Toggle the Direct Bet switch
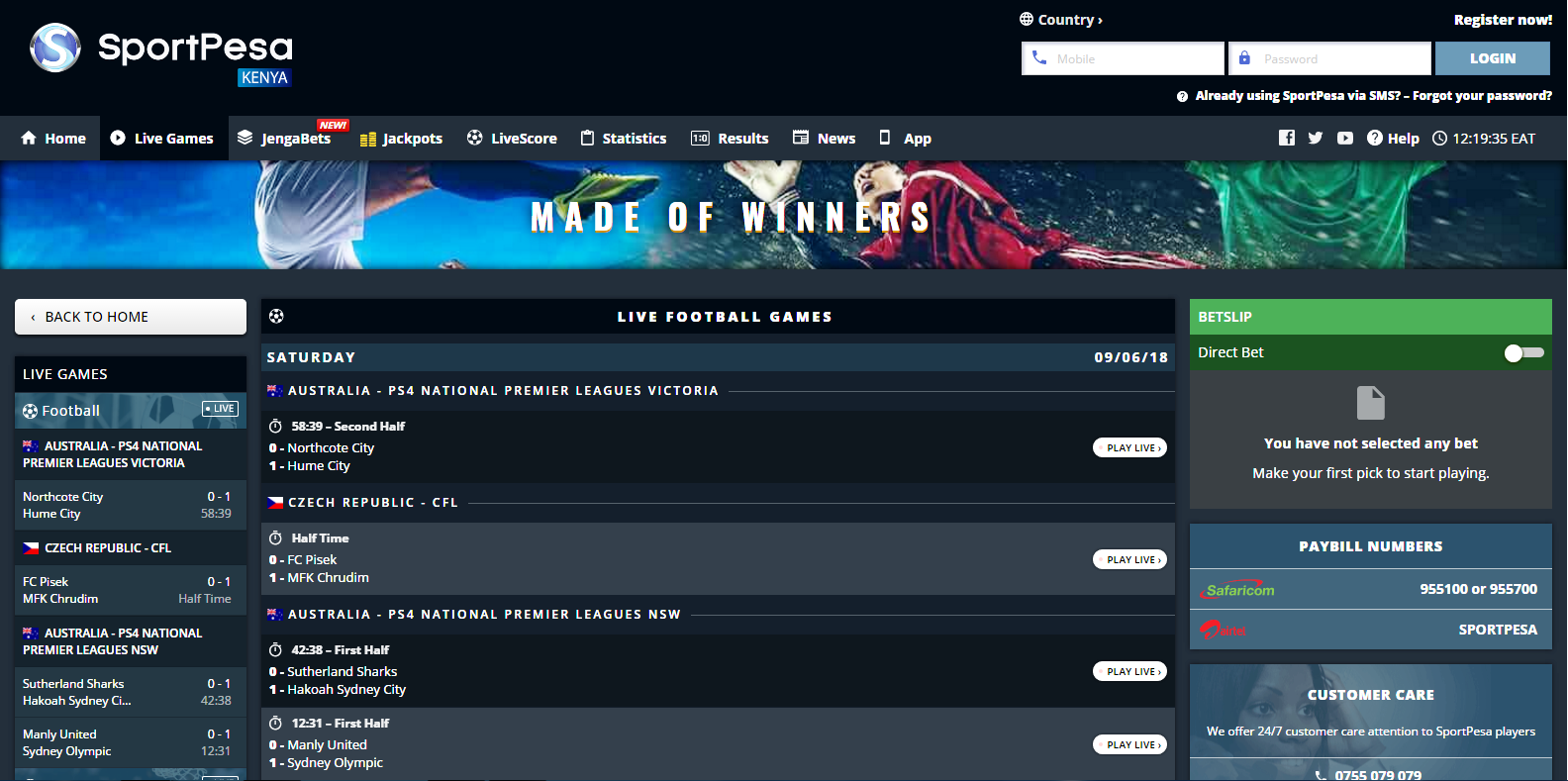Screen dimensions: 1568x781 [x=1523, y=352]
